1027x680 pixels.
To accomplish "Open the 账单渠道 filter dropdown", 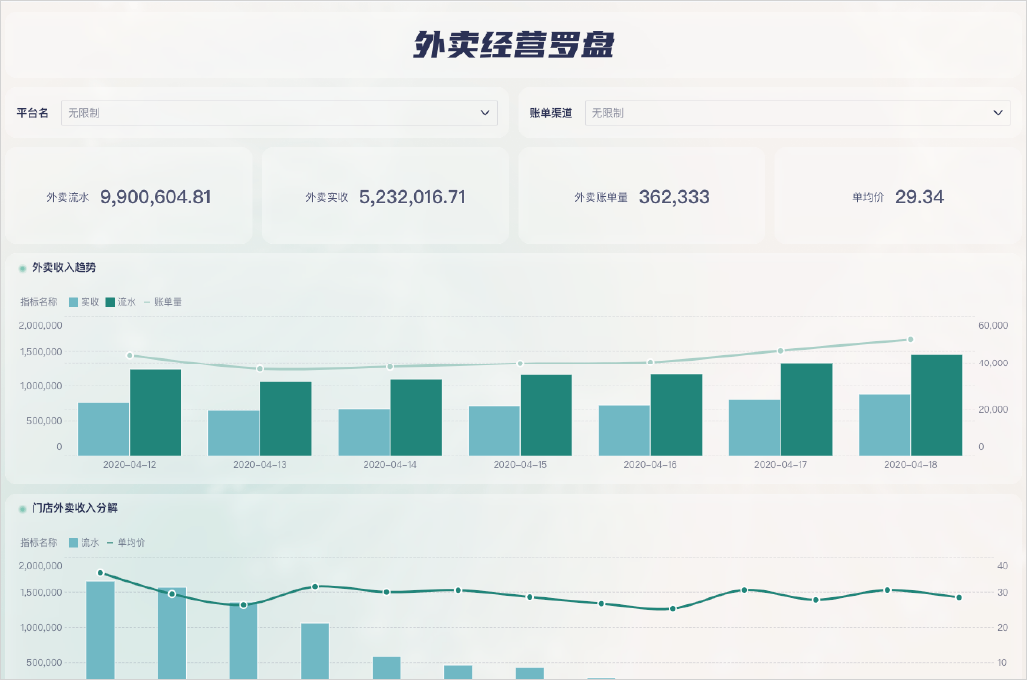I will (797, 113).
